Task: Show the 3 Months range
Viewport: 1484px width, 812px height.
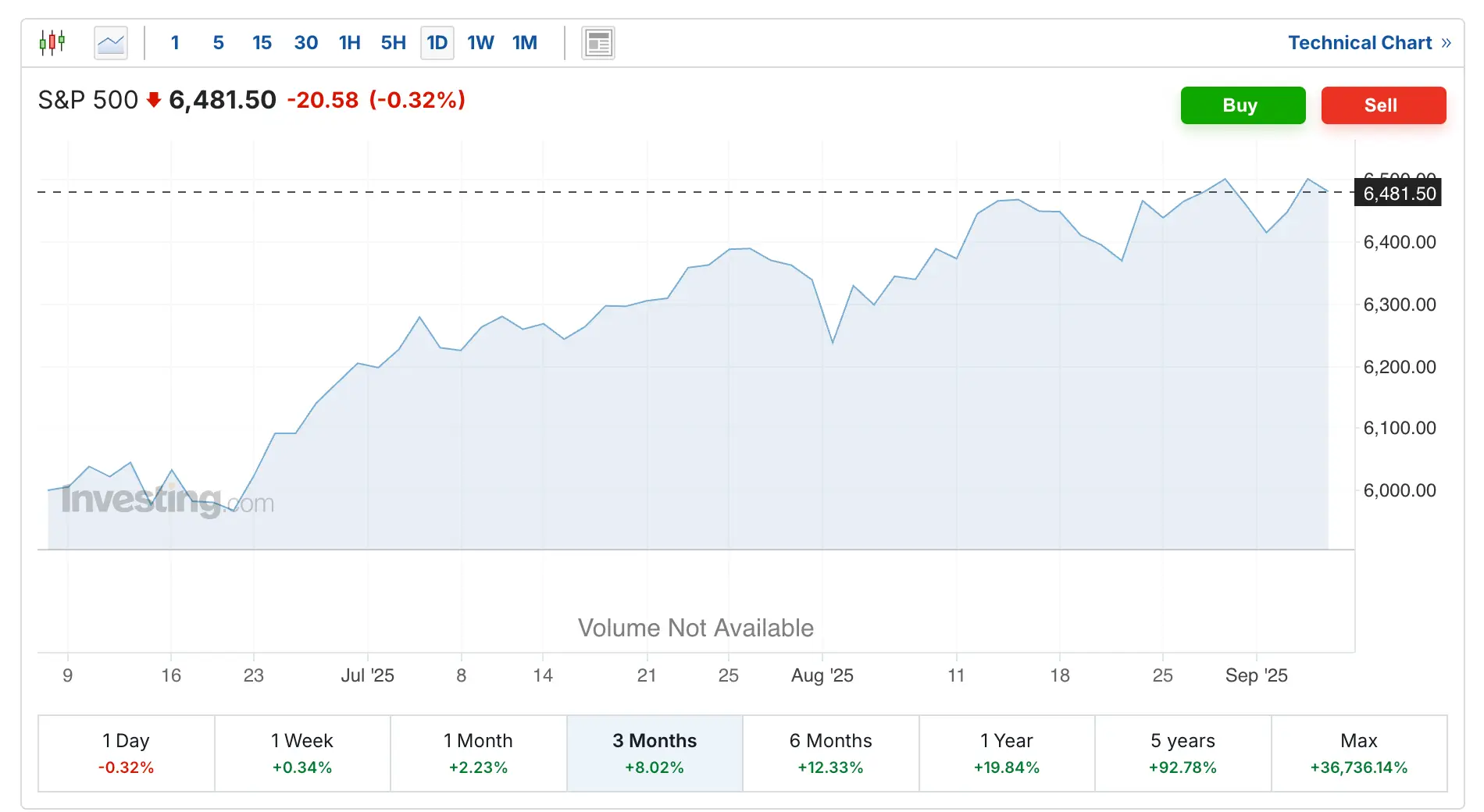Action: coord(655,753)
